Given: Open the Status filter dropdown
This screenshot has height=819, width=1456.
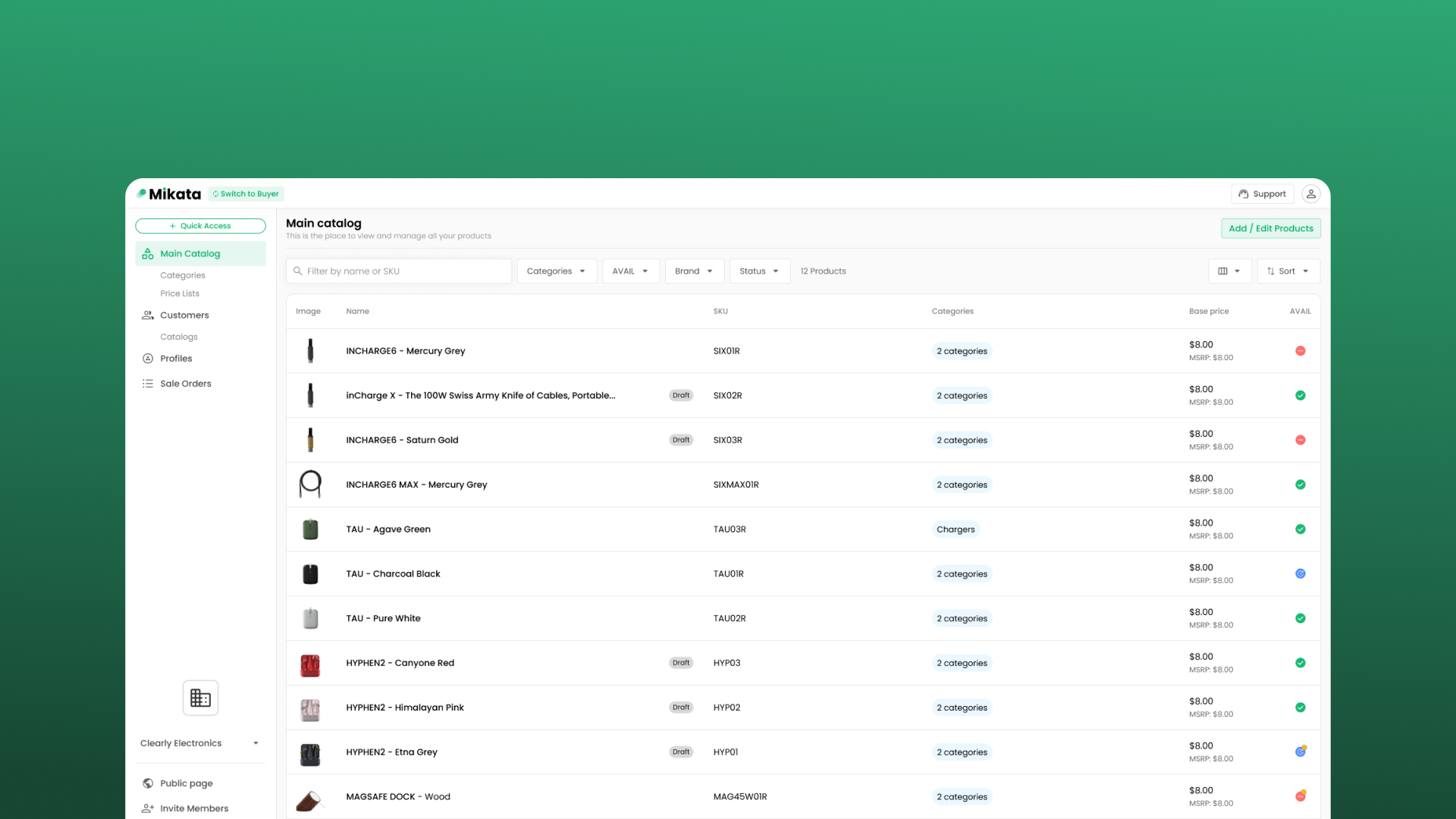Looking at the screenshot, I should point(760,271).
